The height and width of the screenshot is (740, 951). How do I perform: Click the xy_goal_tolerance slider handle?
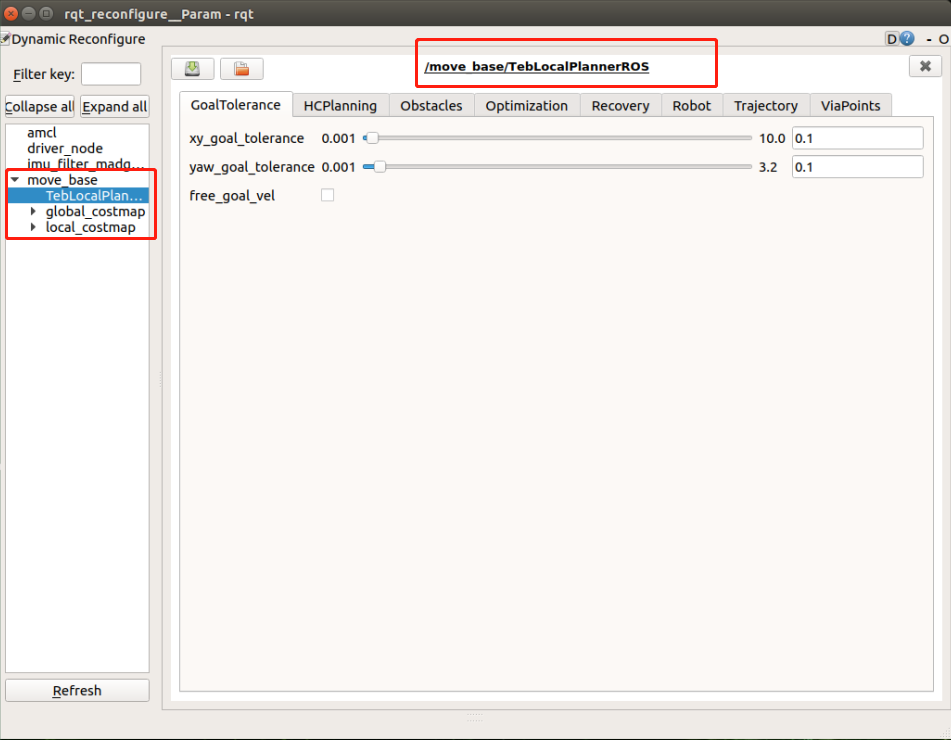coord(371,138)
